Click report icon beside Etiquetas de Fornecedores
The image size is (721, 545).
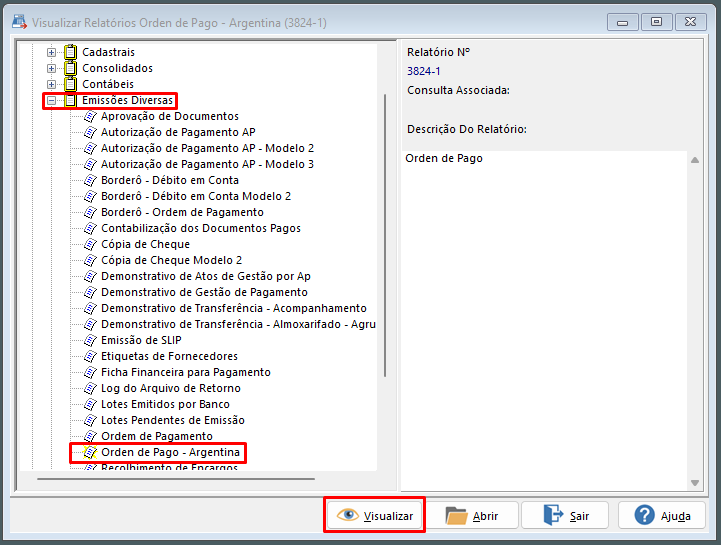coord(91,356)
